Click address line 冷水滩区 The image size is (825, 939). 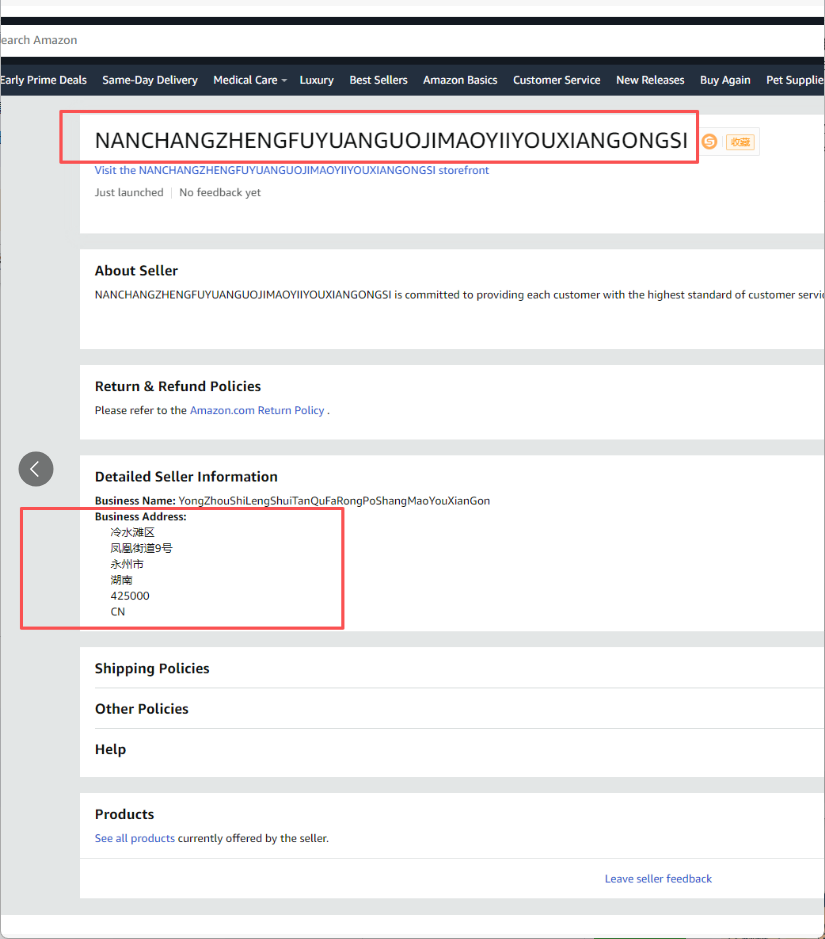132,532
